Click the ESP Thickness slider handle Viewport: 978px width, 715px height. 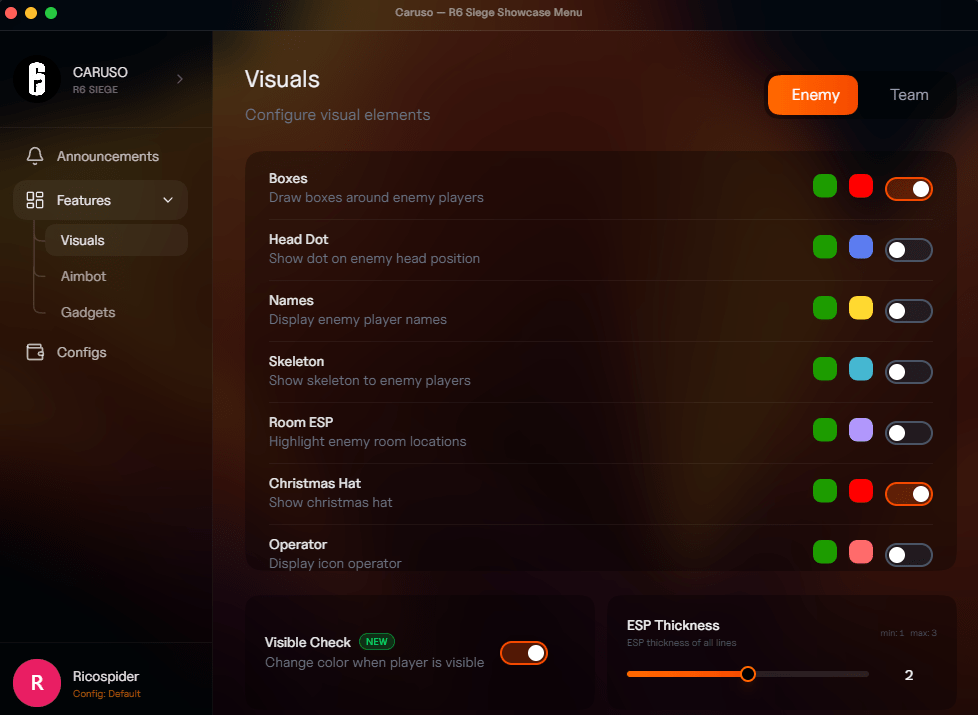tap(748, 674)
